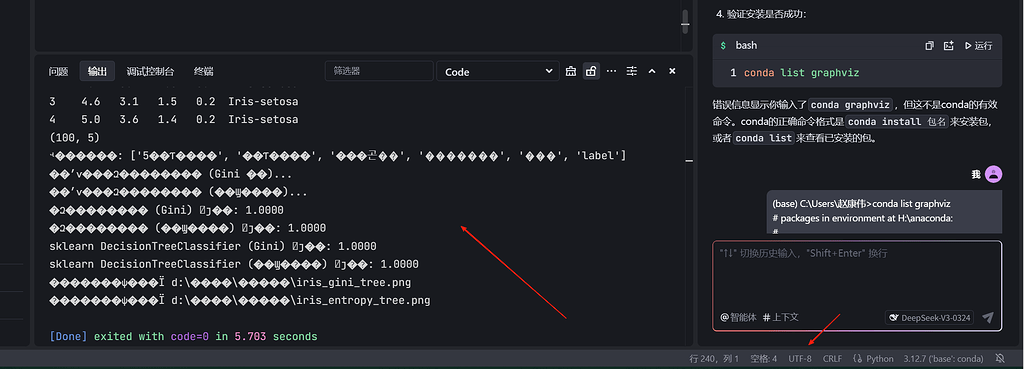
Task: Open the 终端 tab
Action: [x=203, y=71]
